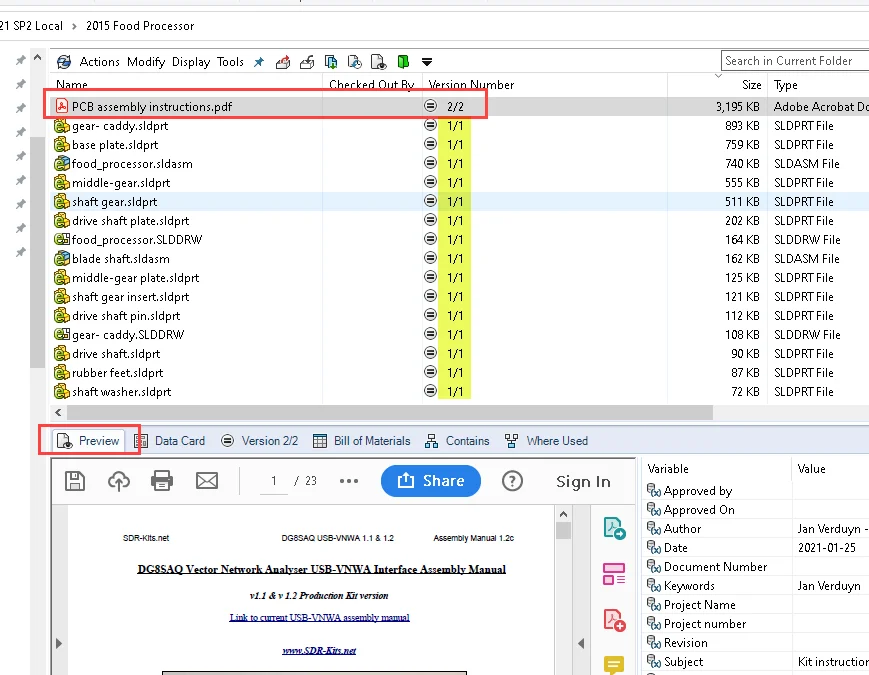Click the blue Share button

click(x=430, y=481)
